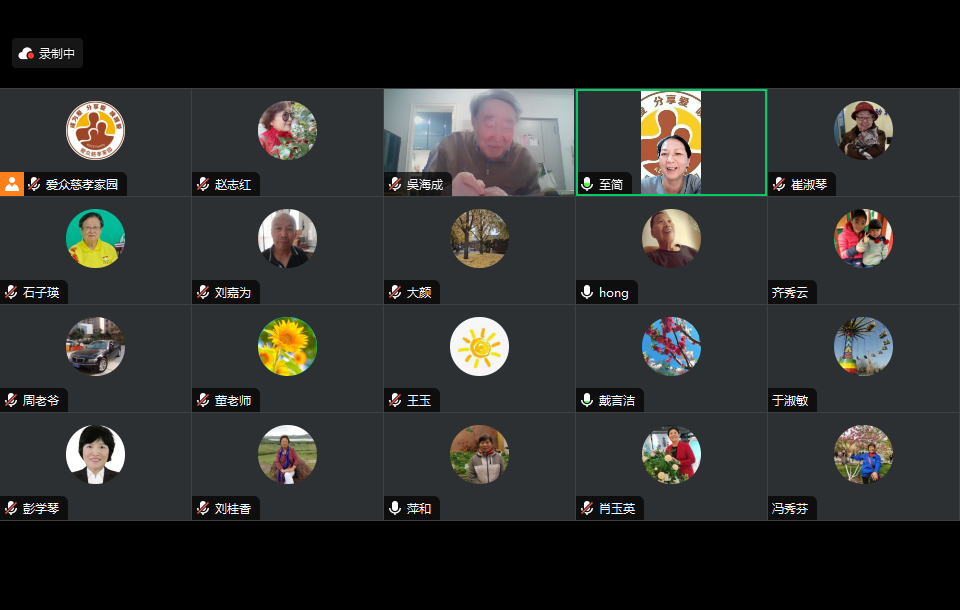Click the 于淑敏 name label
Viewport: 960px width, 610px height.
coord(790,400)
